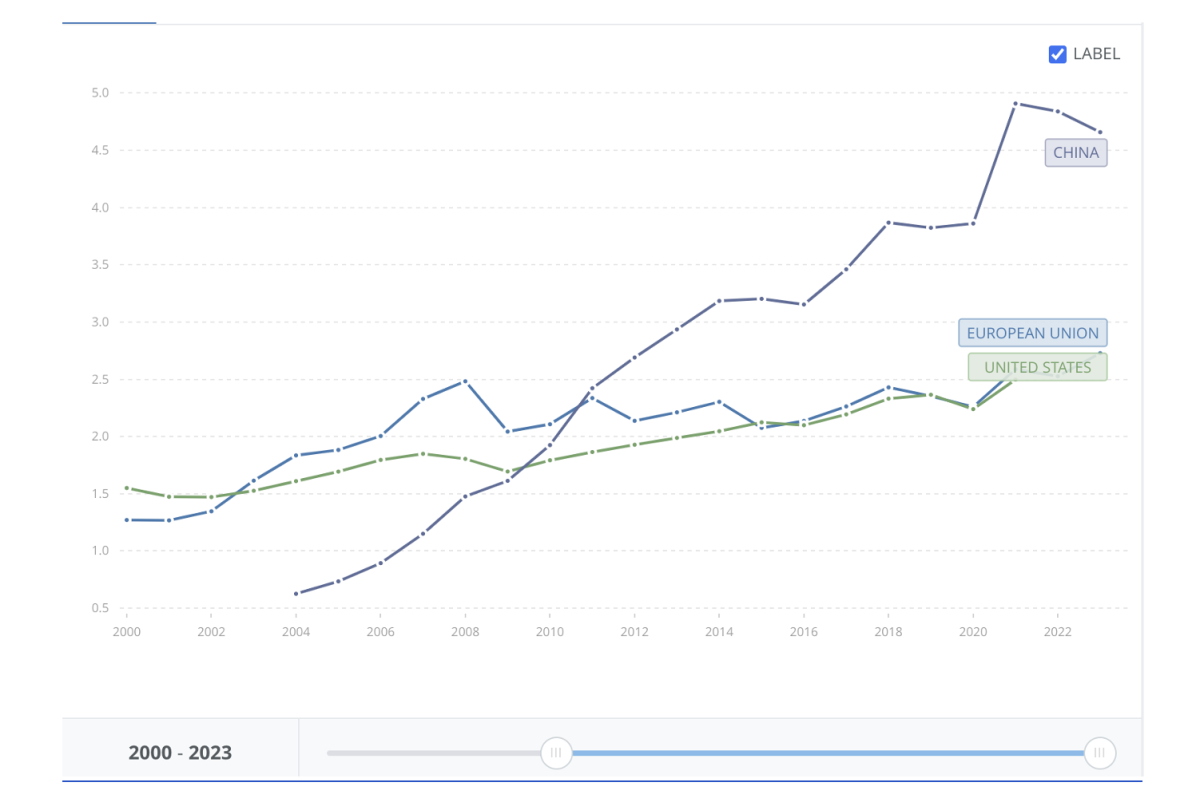The height and width of the screenshot is (806, 1200).
Task: Select China's first data point at 2004
Action: pos(296,593)
